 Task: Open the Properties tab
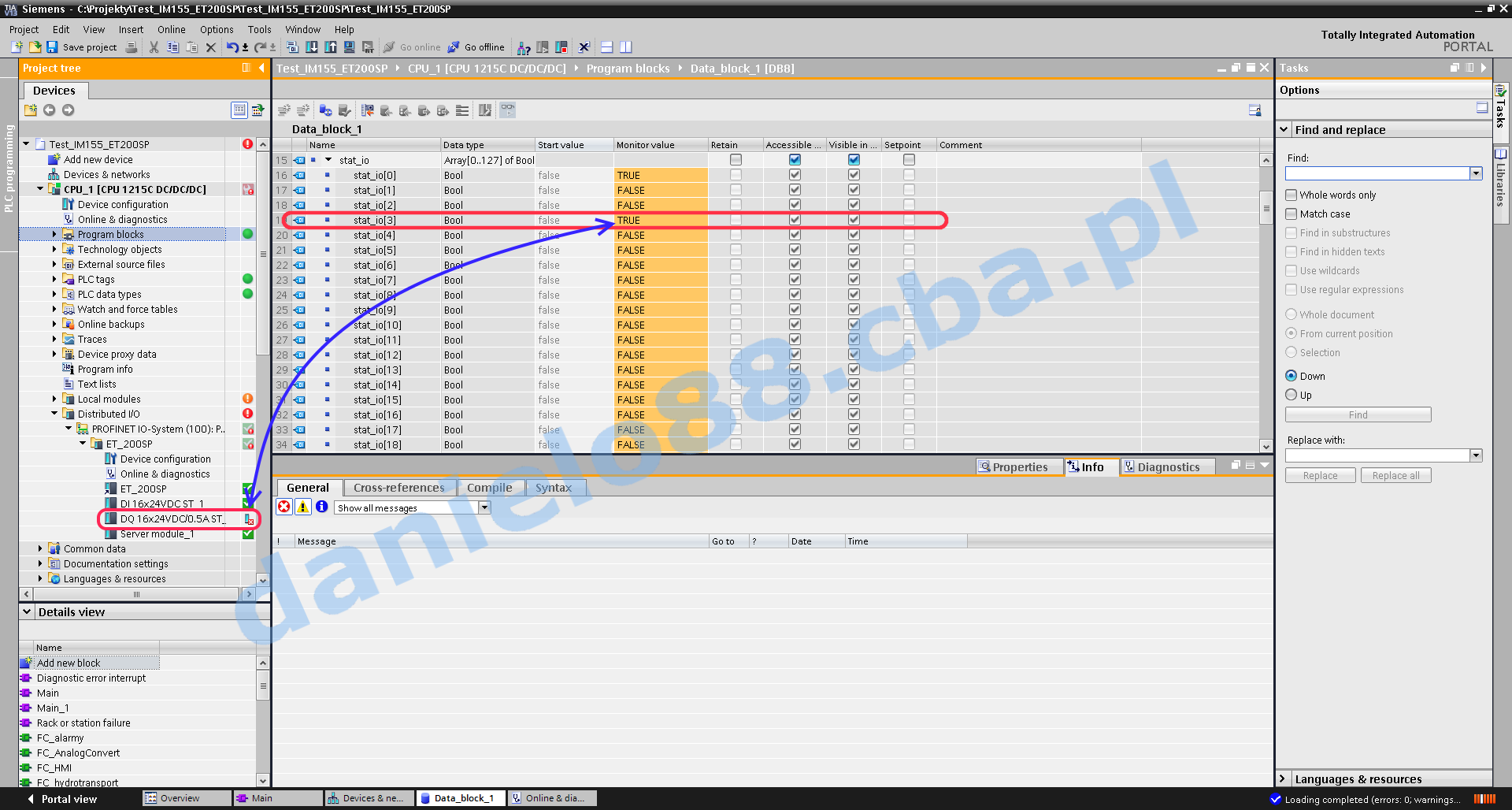tap(1020, 467)
